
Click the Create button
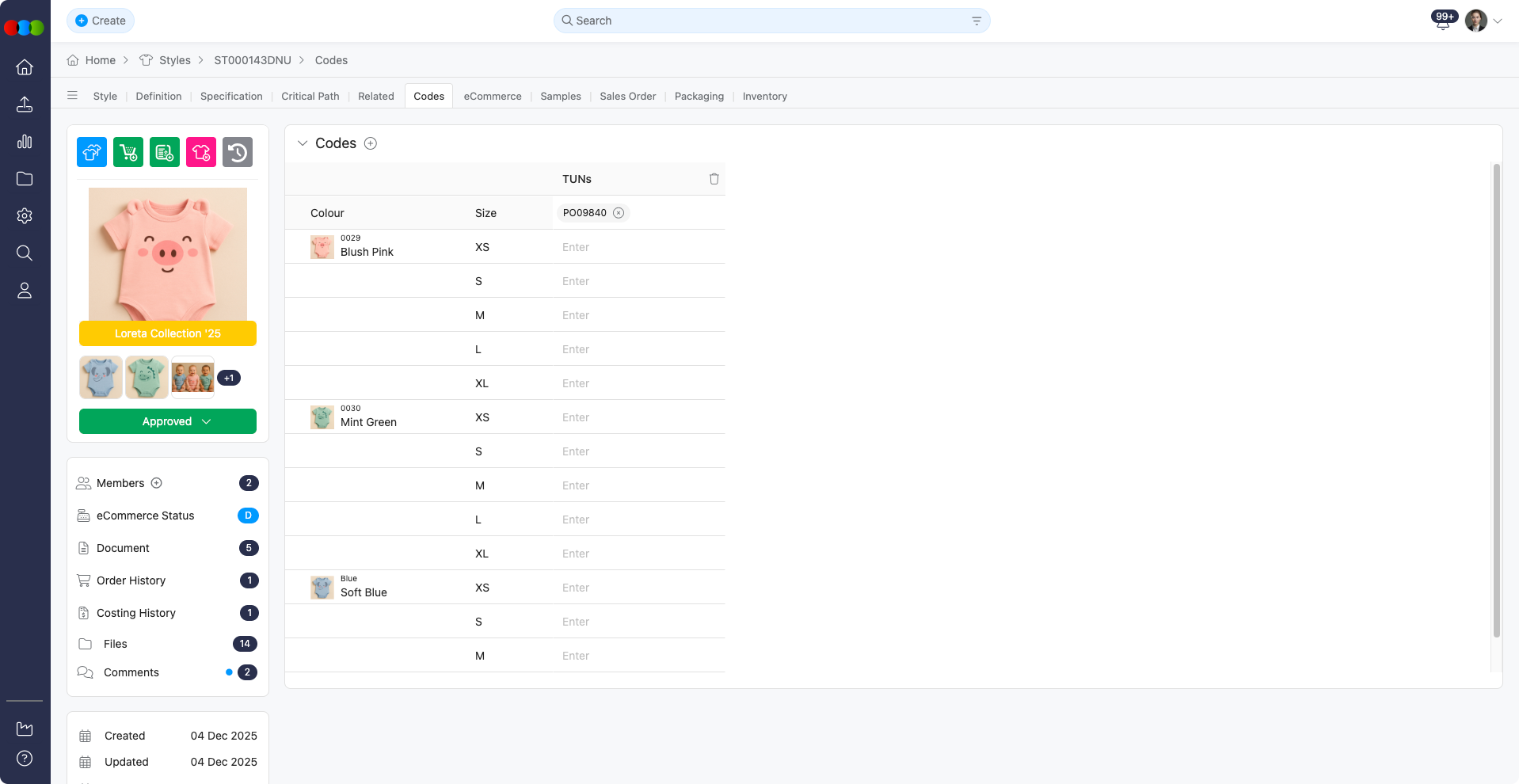tap(101, 21)
